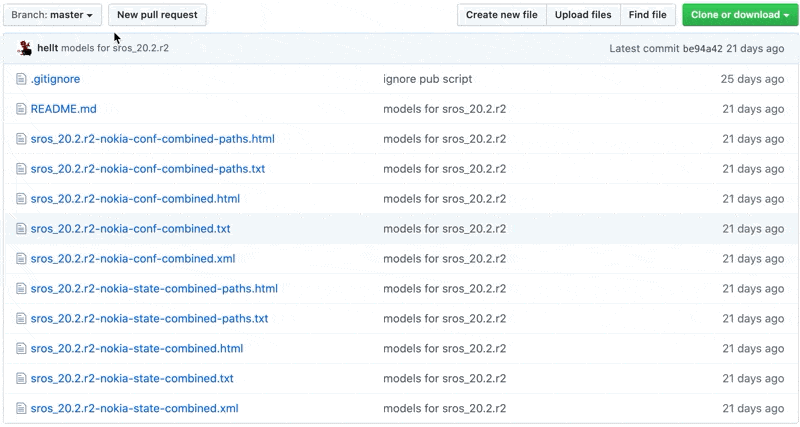This screenshot has width=800, height=427.
Task: Click the Create new file button
Action: pos(502,15)
